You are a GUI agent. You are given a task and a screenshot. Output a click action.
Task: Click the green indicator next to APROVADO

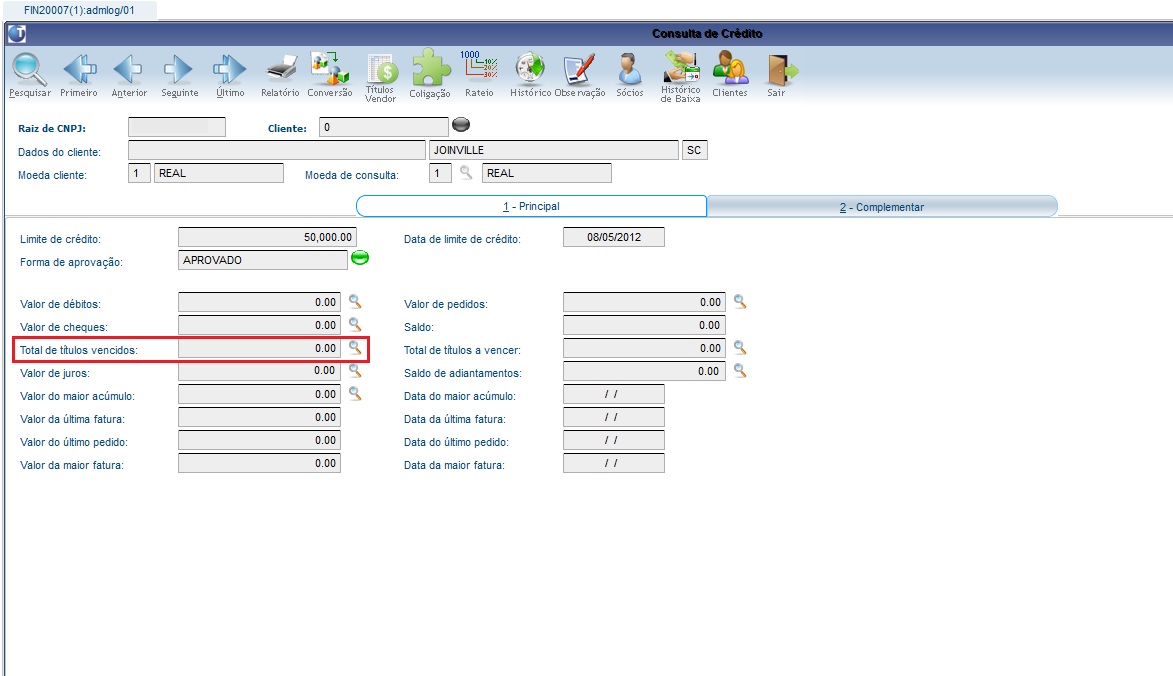[360, 258]
